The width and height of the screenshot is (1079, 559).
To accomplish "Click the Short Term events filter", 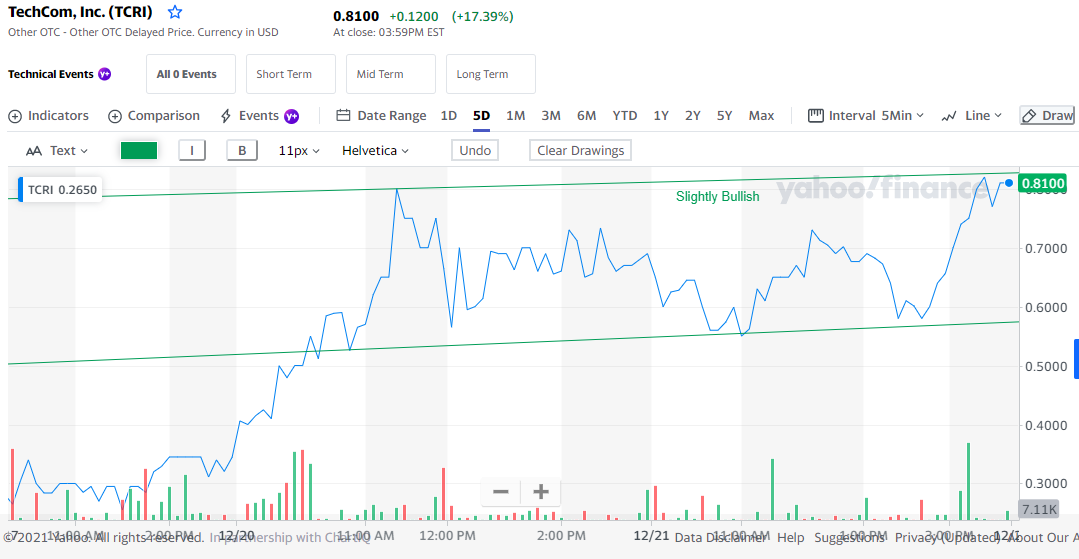I will pos(290,74).
